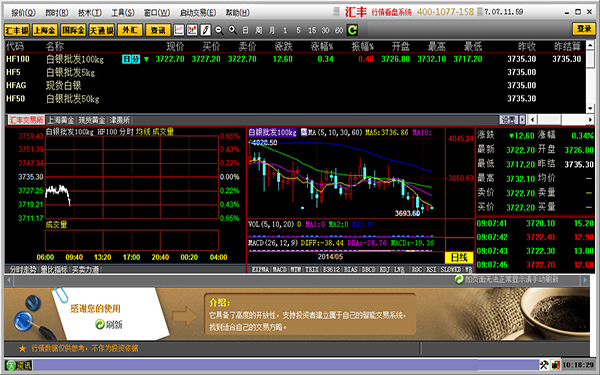The width and height of the screenshot is (600, 375).
Task: Open the 资讯 news button
Action: (x=158, y=30)
